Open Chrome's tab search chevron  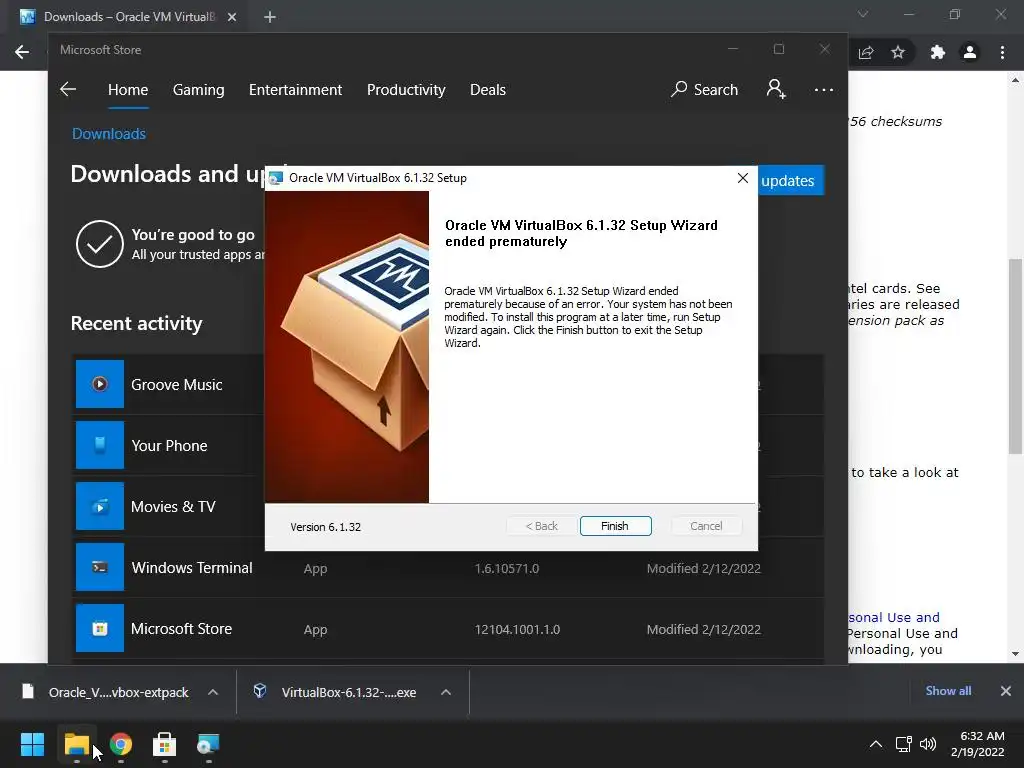pyautogui.click(x=863, y=14)
